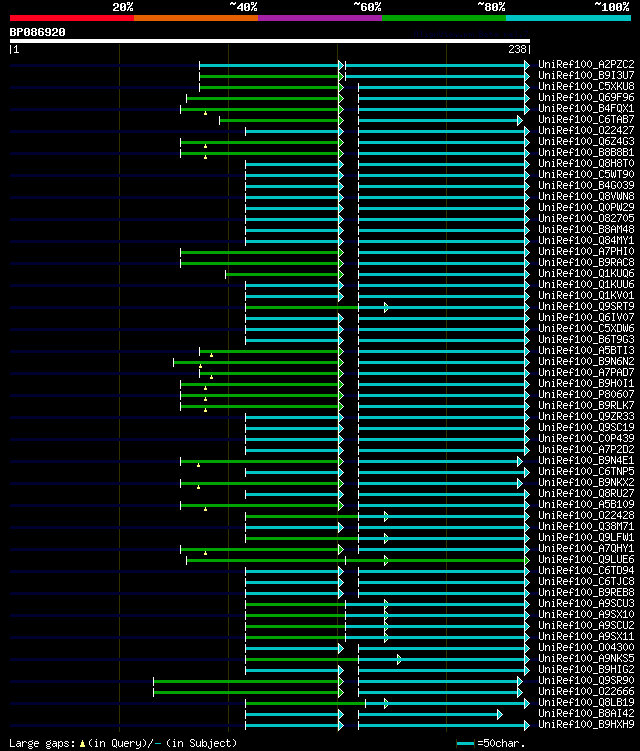640x751 pixels.
Task: Open hit UniRef100_A2PZC2
Action: [586, 64]
